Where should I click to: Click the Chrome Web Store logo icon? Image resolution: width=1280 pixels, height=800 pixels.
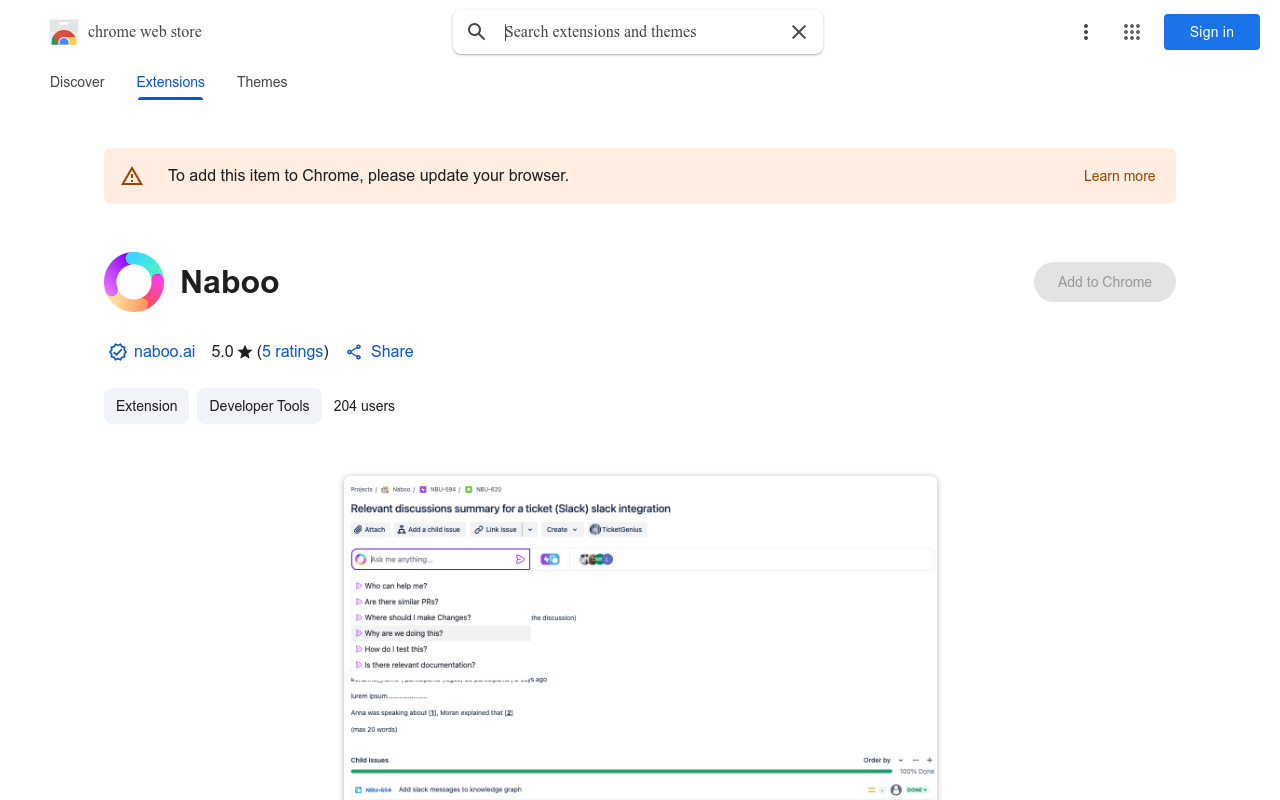click(64, 32)
